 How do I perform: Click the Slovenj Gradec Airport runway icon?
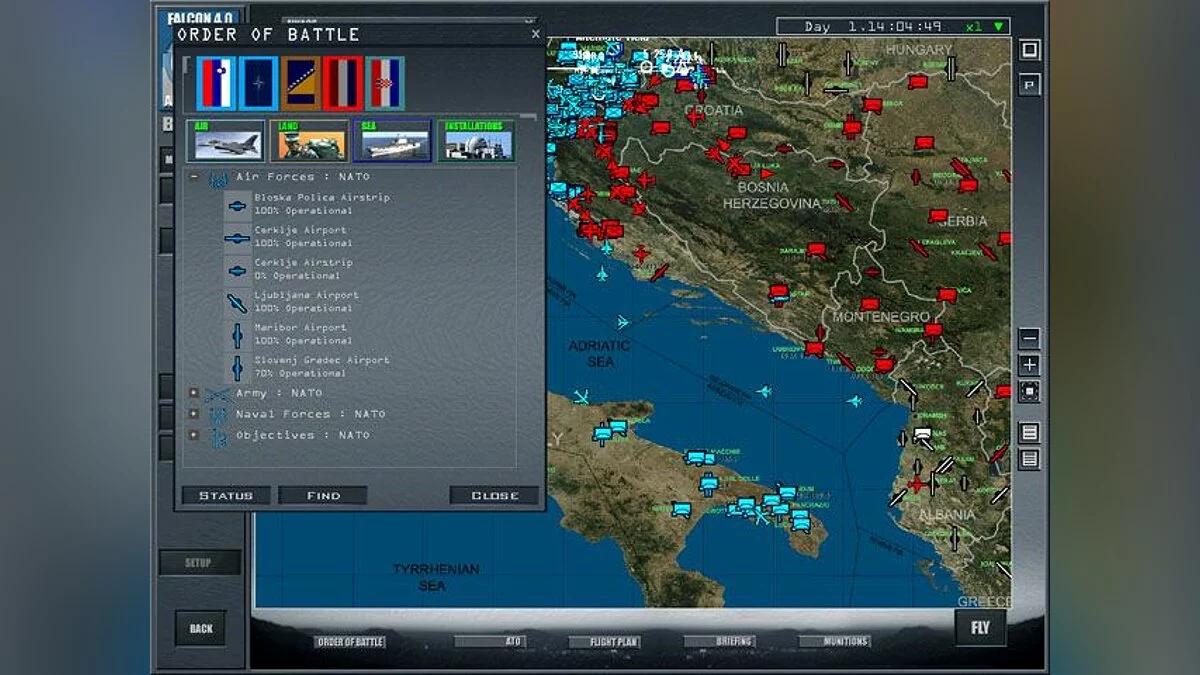click(x=238, y=367)
